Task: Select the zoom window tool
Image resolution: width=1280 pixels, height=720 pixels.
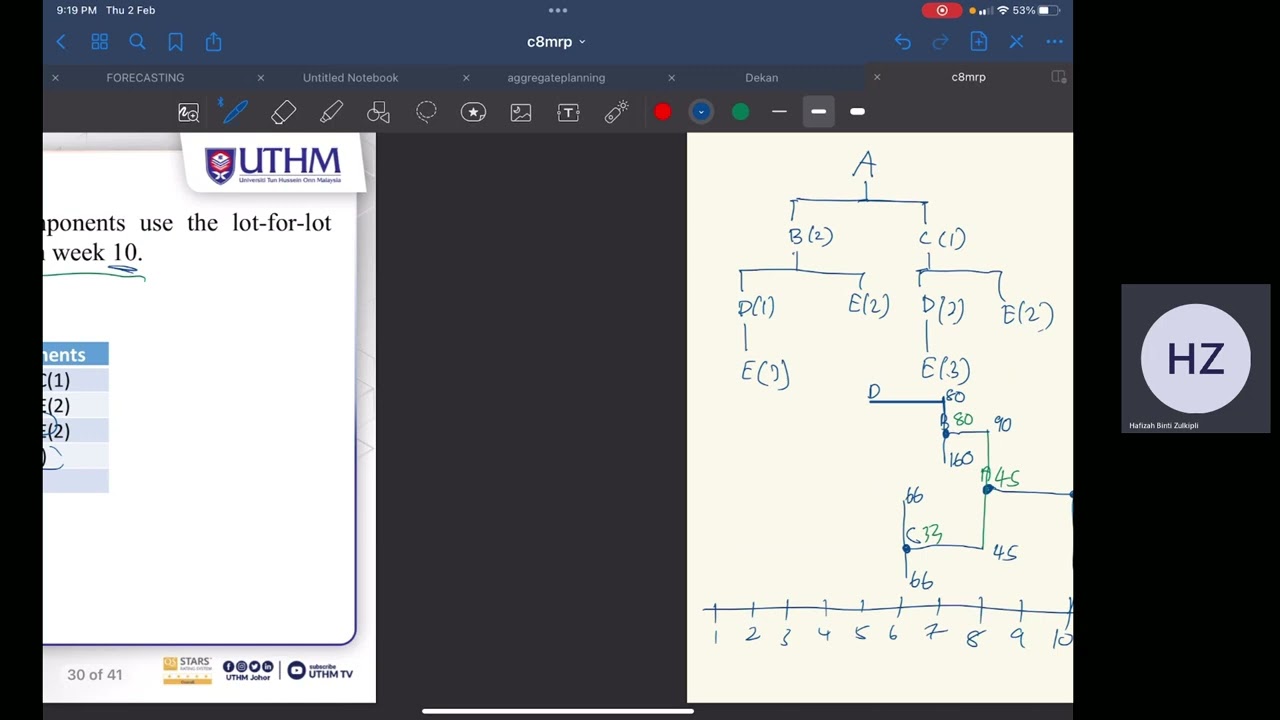Action: click(x=188, y=112)
